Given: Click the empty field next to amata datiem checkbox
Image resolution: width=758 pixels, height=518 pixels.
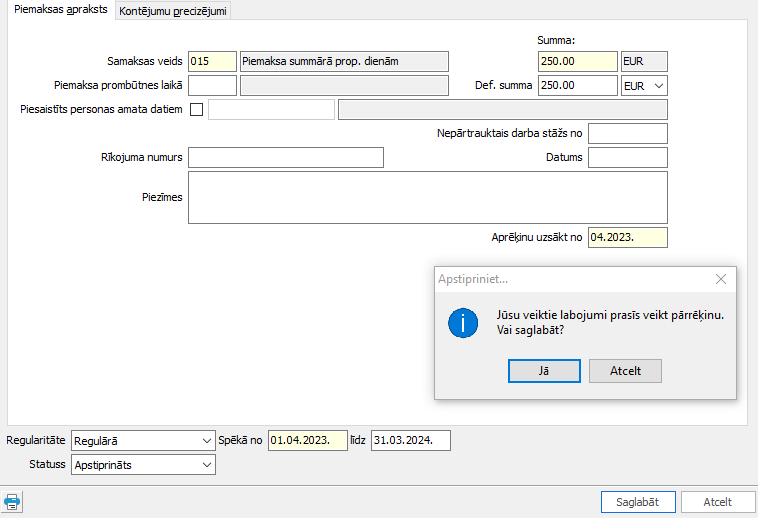Looking at the screenshot, I should pos(271,110).
